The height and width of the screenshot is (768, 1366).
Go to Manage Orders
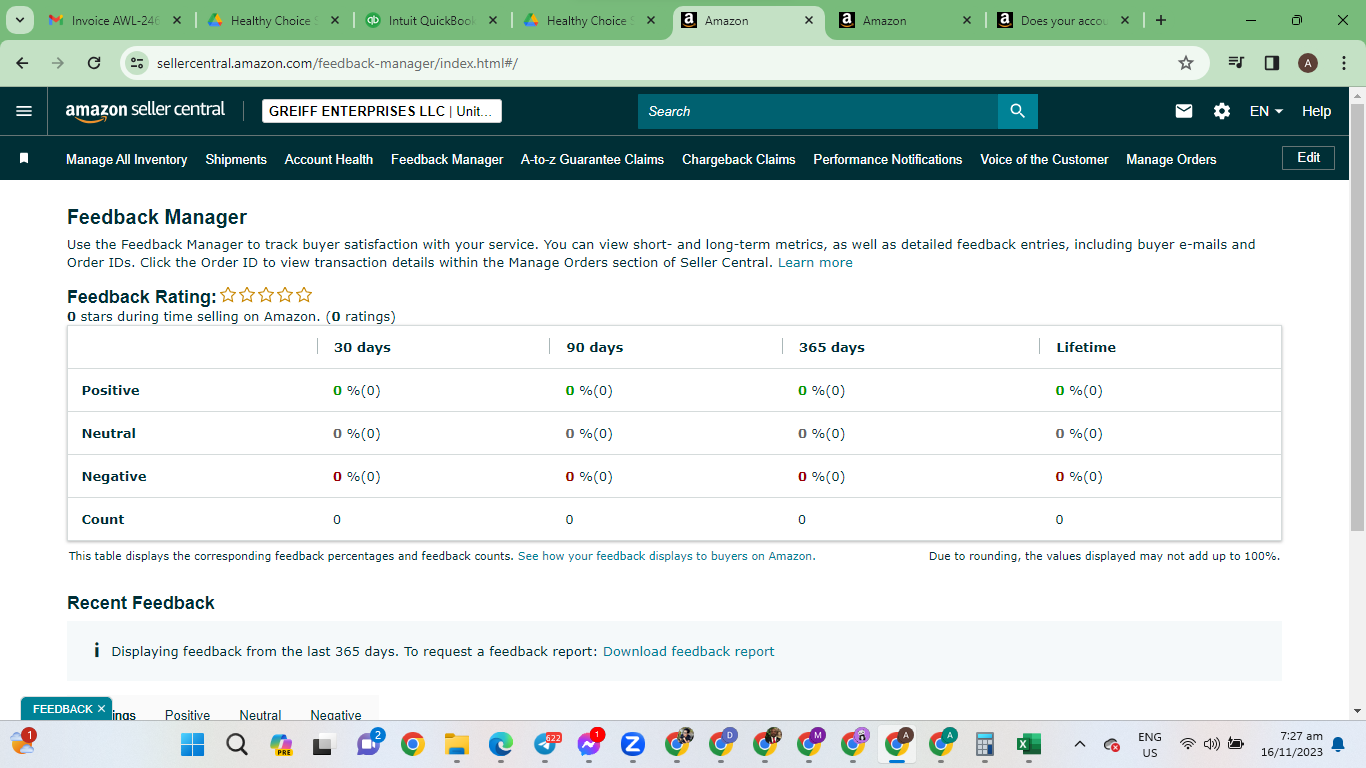(x=1171, y=159)
